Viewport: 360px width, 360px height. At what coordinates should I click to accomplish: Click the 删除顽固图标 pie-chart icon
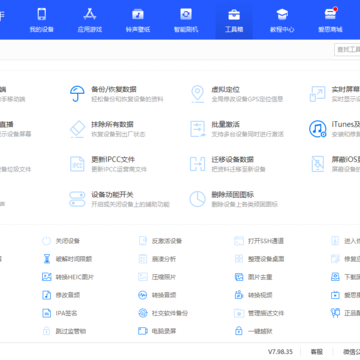(x=197, y=199)
